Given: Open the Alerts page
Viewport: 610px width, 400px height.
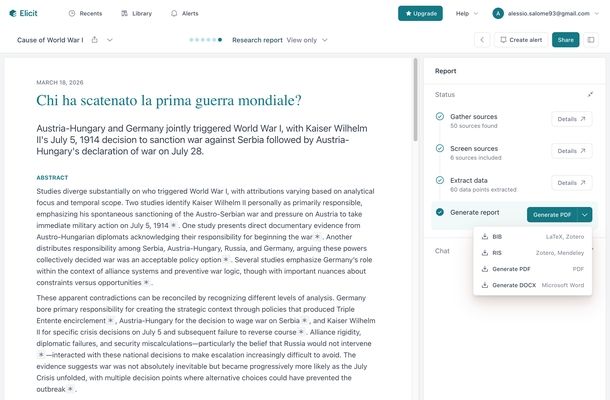Looking at the screenshot, I should click(x=185, y=13).
